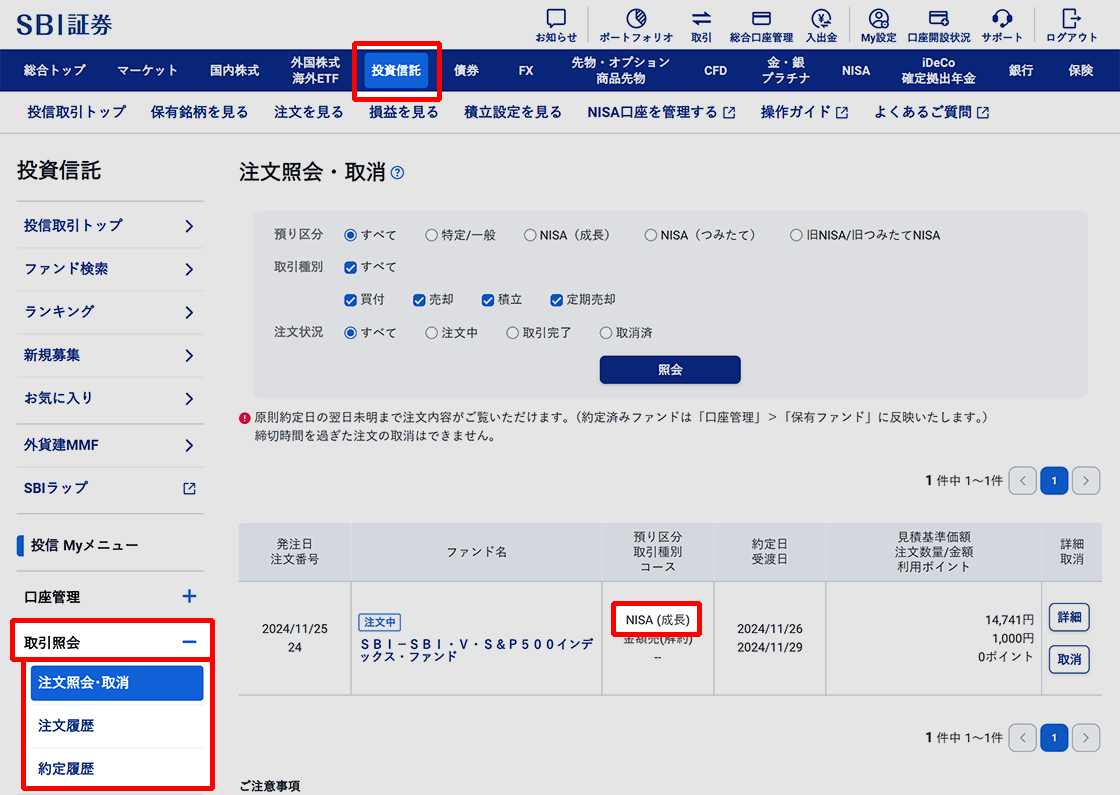Click 取消 button for order 24

point(1069,659)
